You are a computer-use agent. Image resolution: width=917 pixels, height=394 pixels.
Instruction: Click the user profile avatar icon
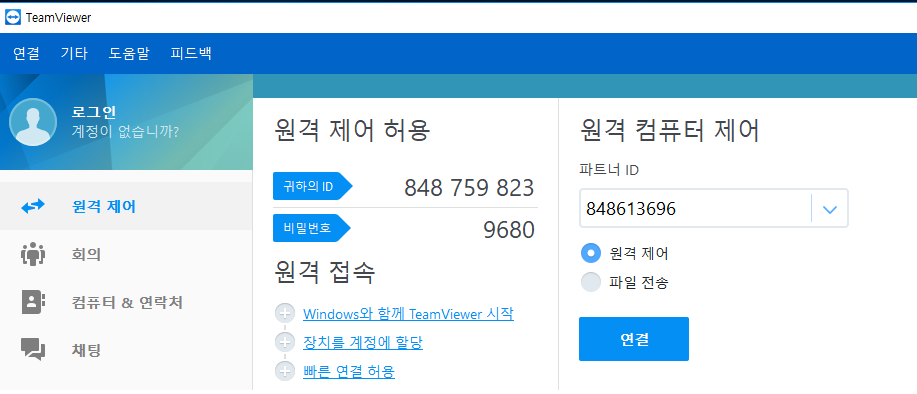pyautogui.click(x=33, y=122)
